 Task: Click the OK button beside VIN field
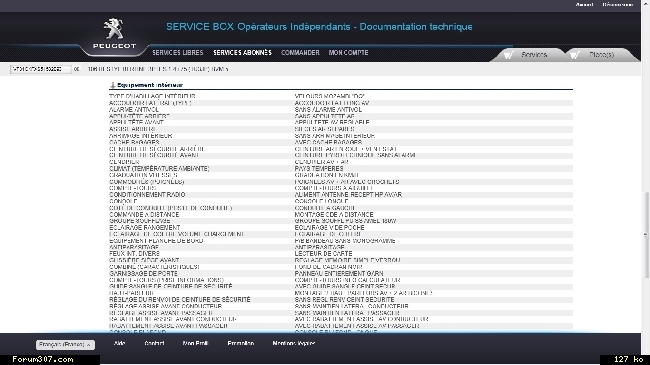pos(76,69)
